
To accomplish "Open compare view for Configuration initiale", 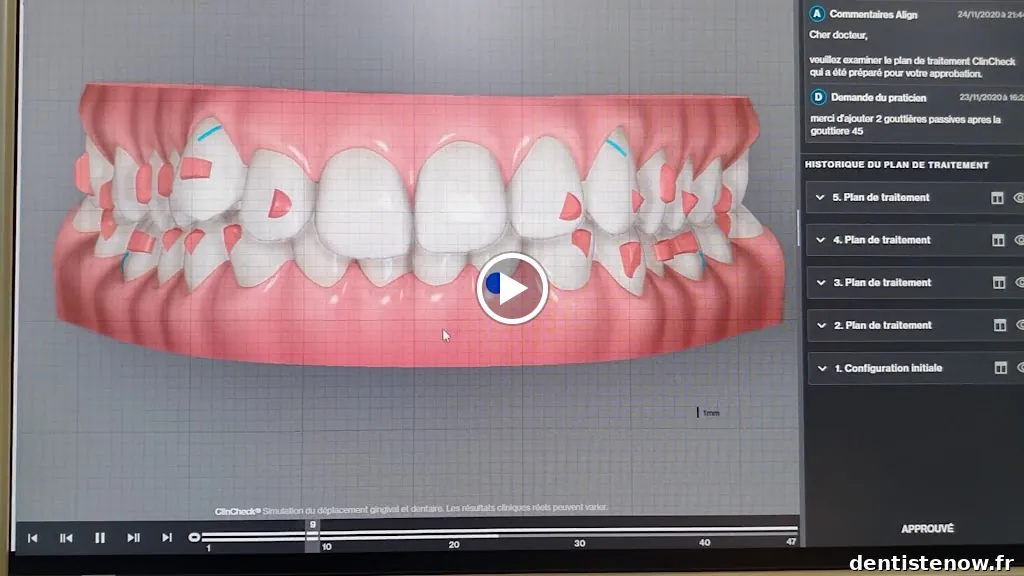I will (x=998, y=368).
